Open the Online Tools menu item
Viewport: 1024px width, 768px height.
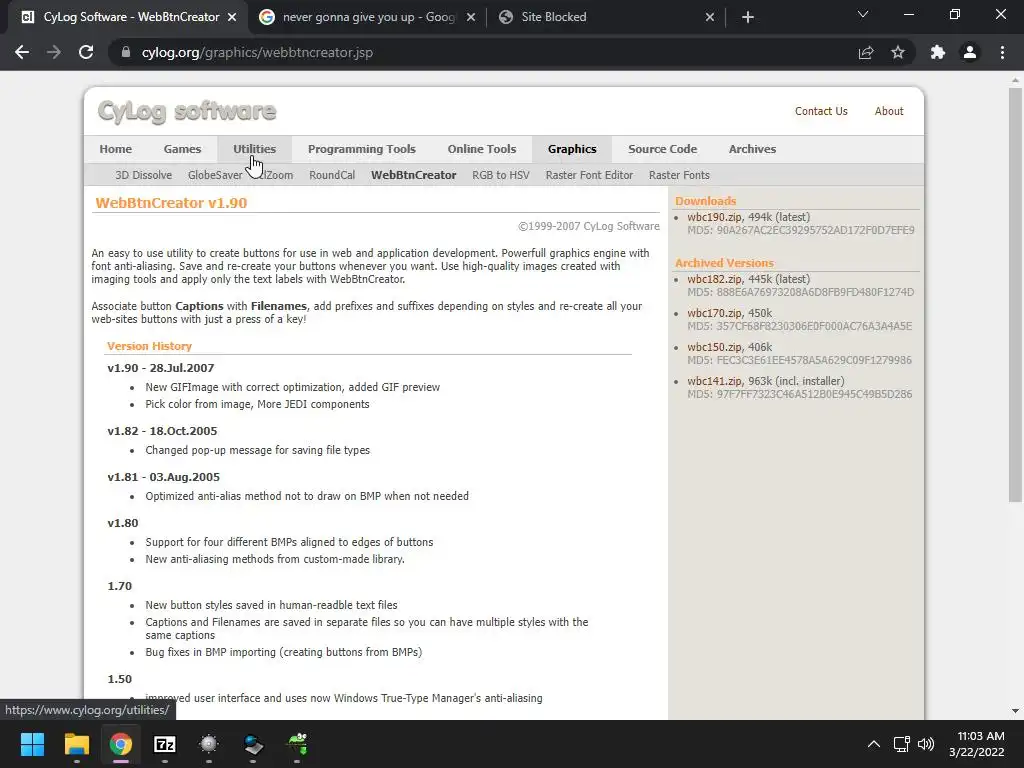tap(482, 149)
